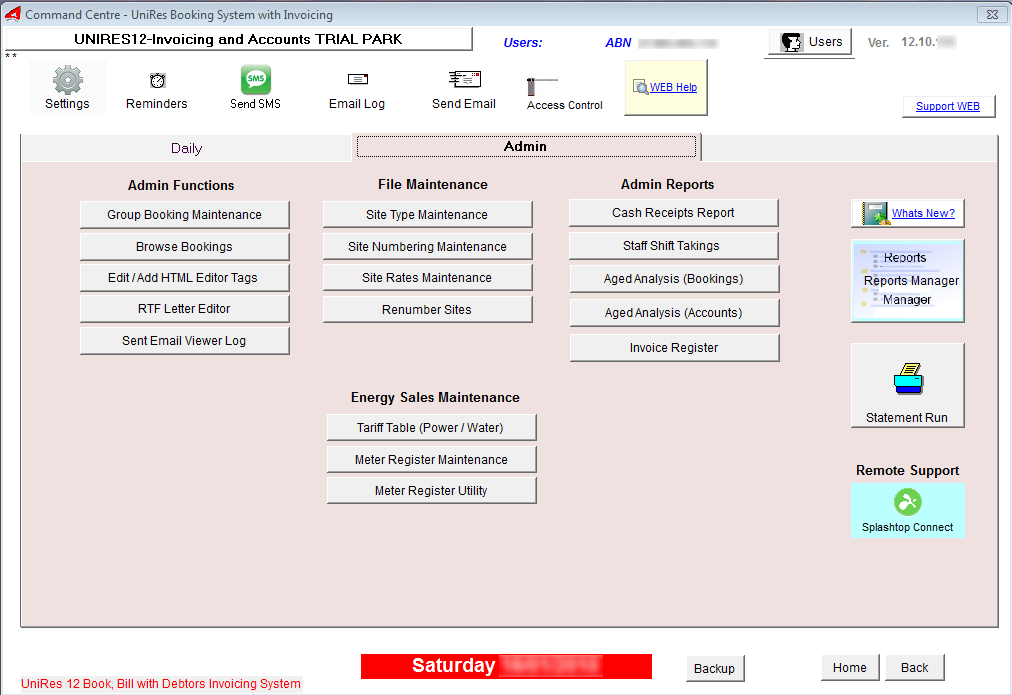This screenshot has height=695, width=1012.
Task: Launch Splashtop Connect remote support icon
Action: [907, 502]
